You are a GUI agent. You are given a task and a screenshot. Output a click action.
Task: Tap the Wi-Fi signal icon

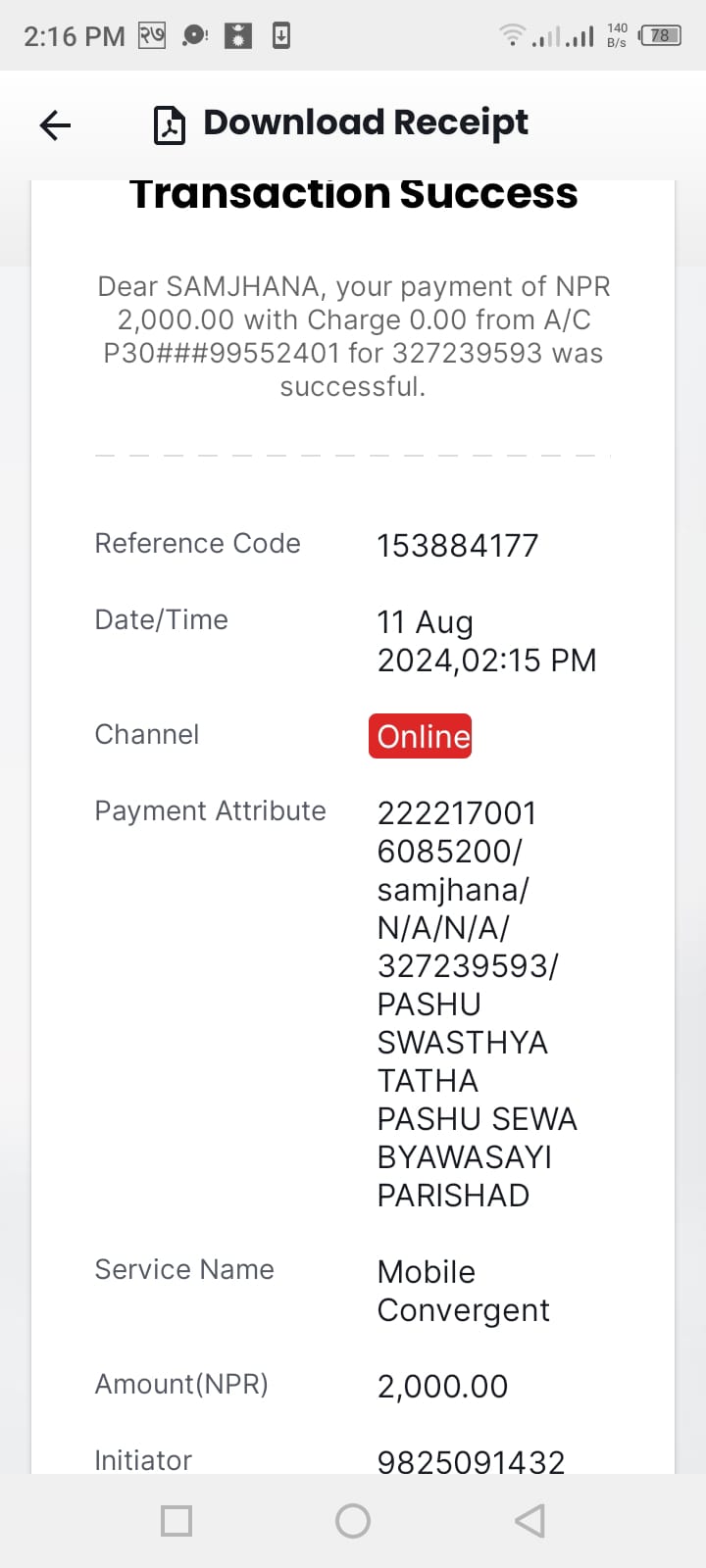tap(512, 35)
